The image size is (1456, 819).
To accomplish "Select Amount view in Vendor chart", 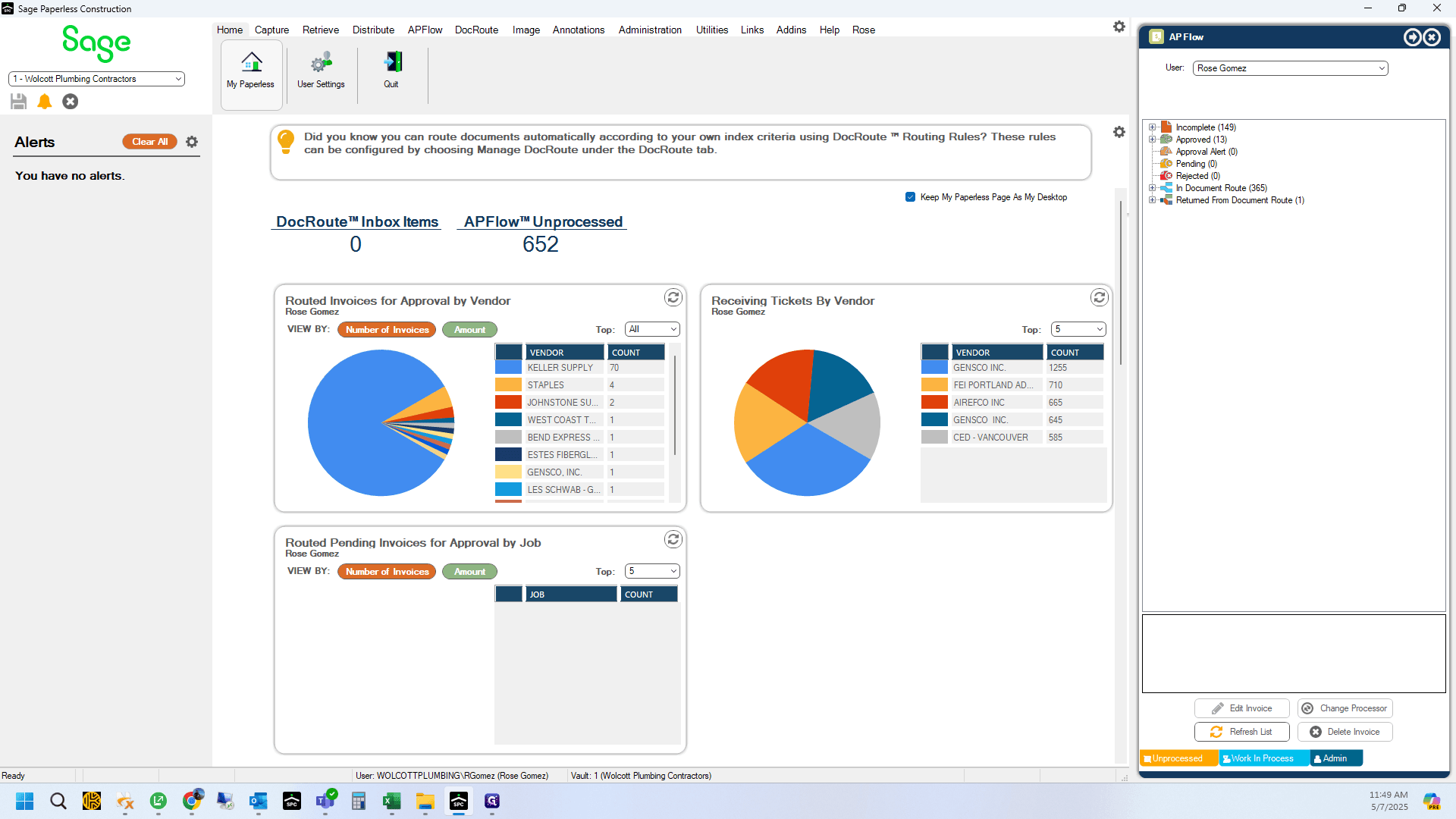I will [x=469, y=330].
